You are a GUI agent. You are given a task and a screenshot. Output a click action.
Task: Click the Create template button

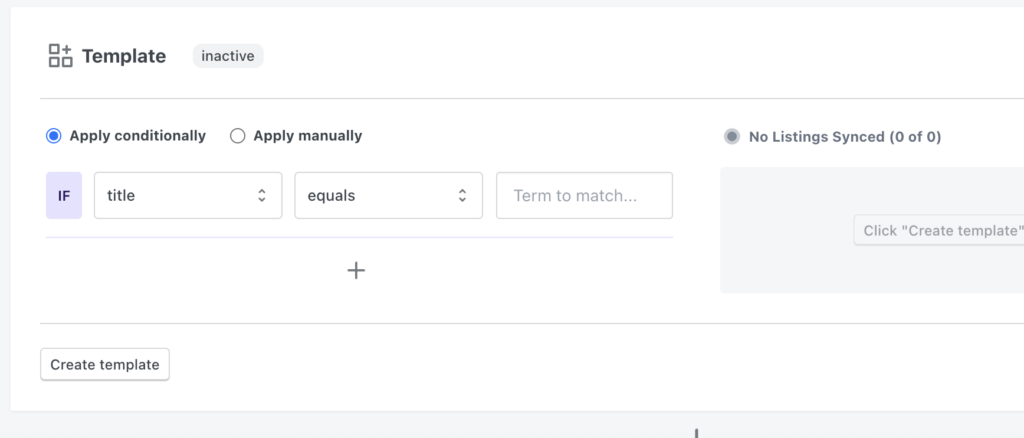pyautogui.click(x=105, y=365)
